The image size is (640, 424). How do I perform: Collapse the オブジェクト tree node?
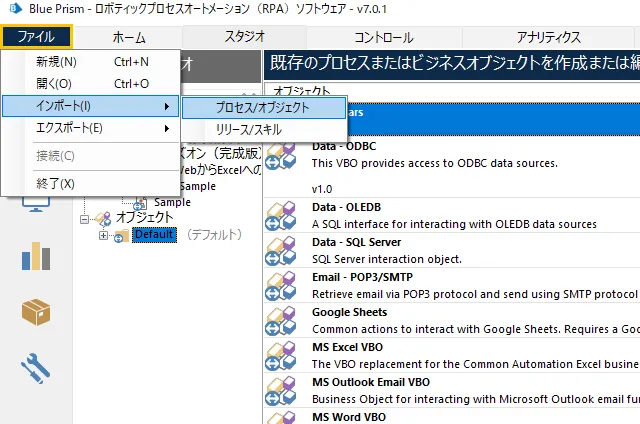86,218
